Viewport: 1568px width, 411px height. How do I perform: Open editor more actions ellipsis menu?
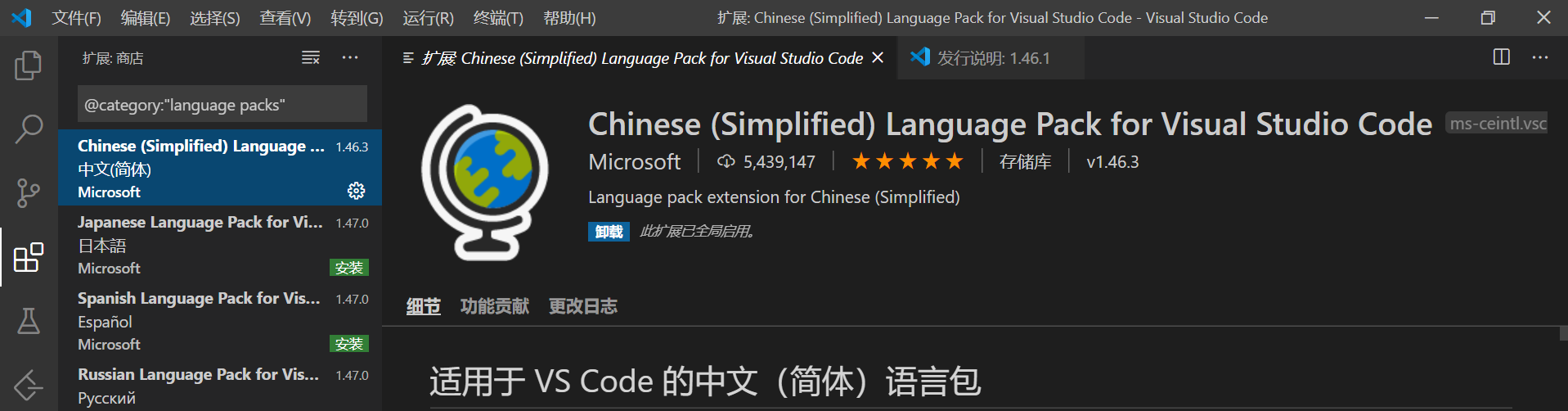1540,57
